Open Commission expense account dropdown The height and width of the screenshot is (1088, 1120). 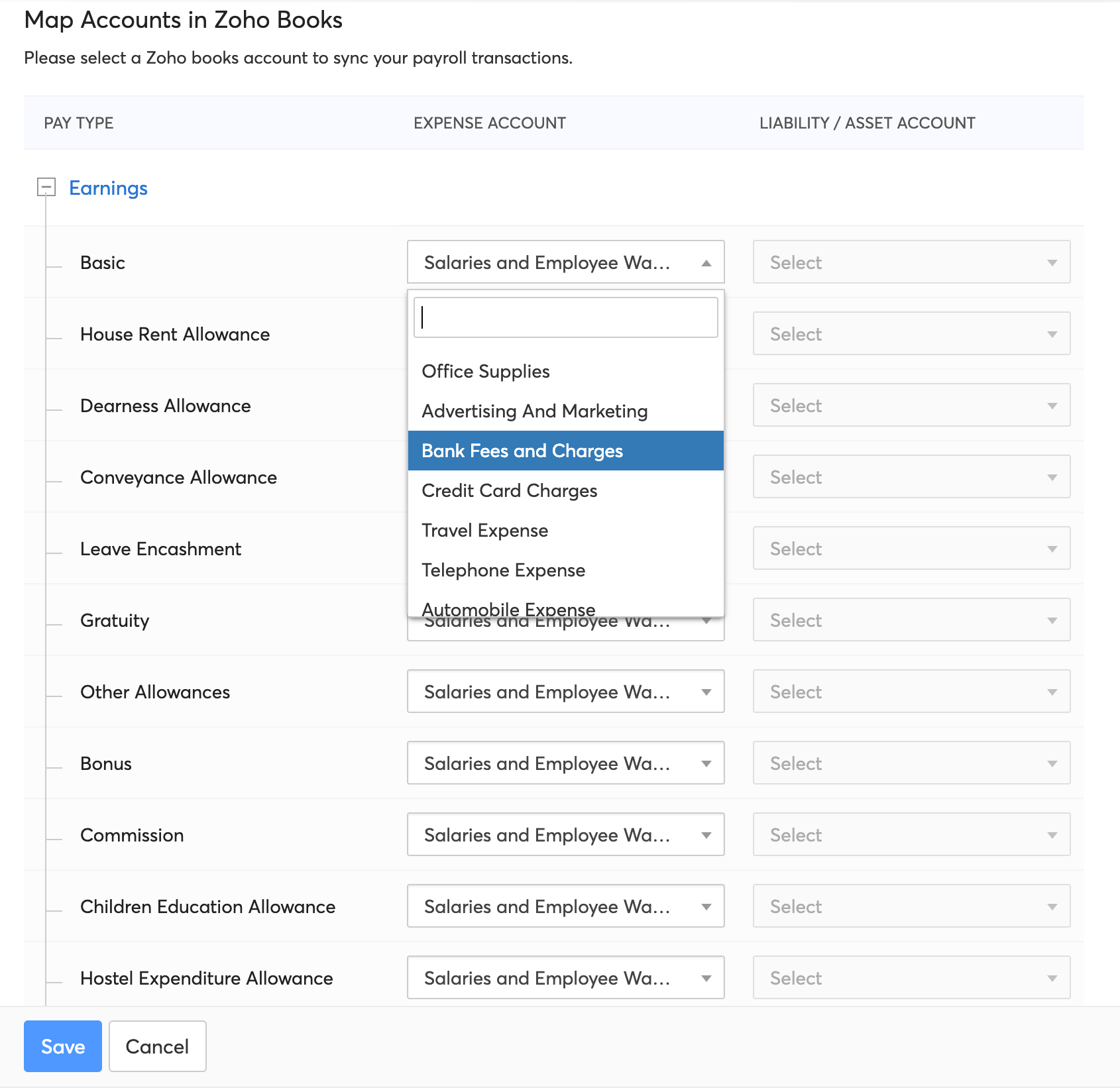click(565, 835)
